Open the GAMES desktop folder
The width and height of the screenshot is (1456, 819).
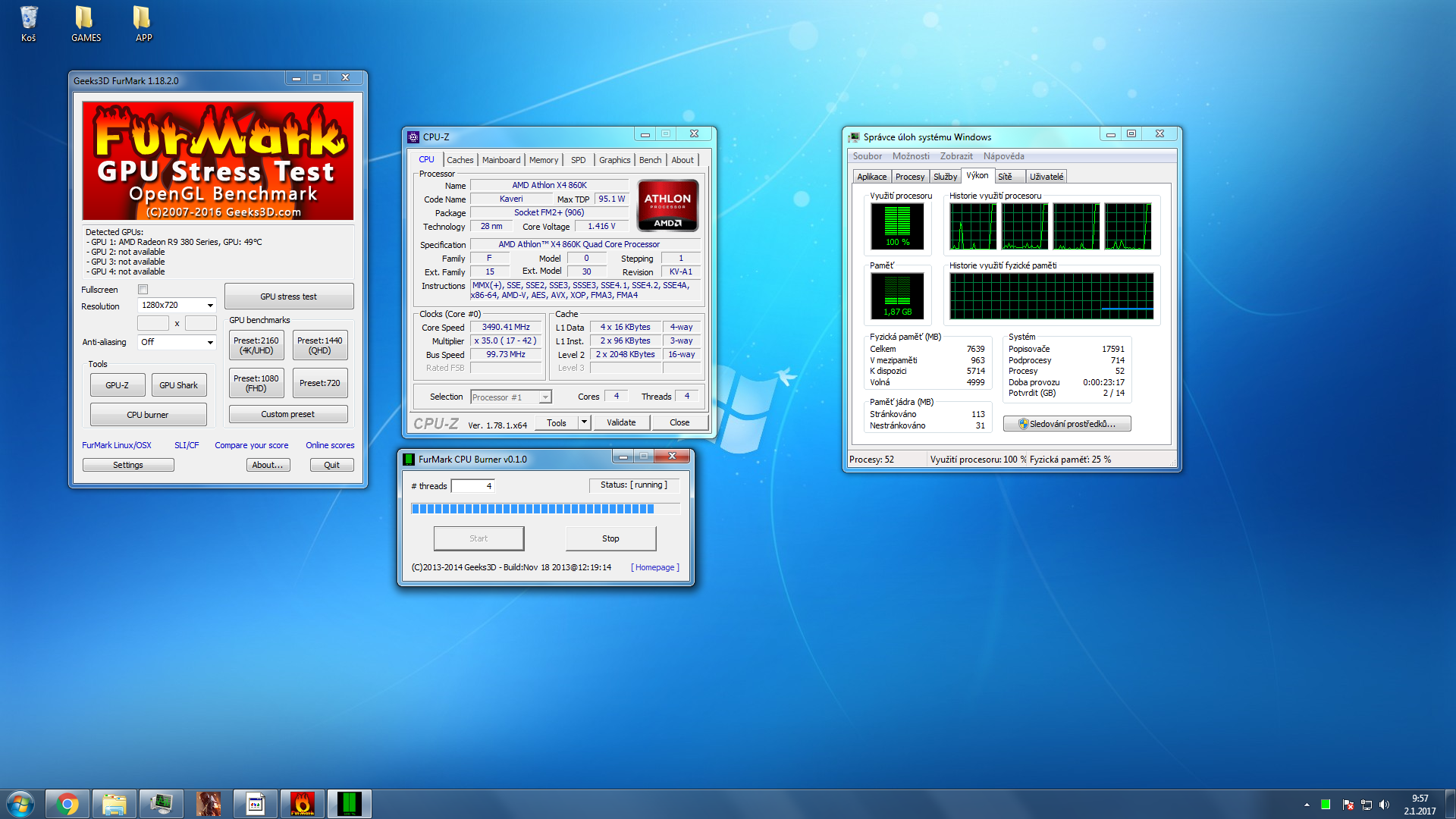(86, 23)
